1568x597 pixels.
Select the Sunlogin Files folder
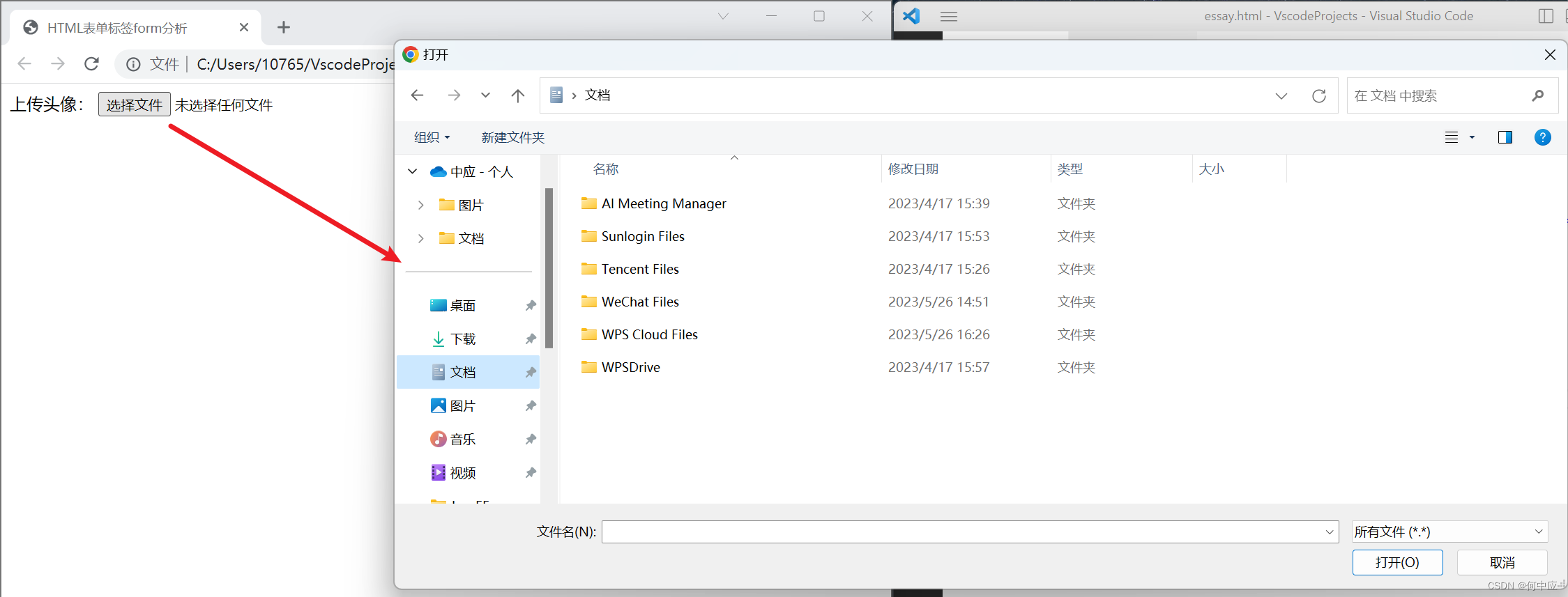632,236
